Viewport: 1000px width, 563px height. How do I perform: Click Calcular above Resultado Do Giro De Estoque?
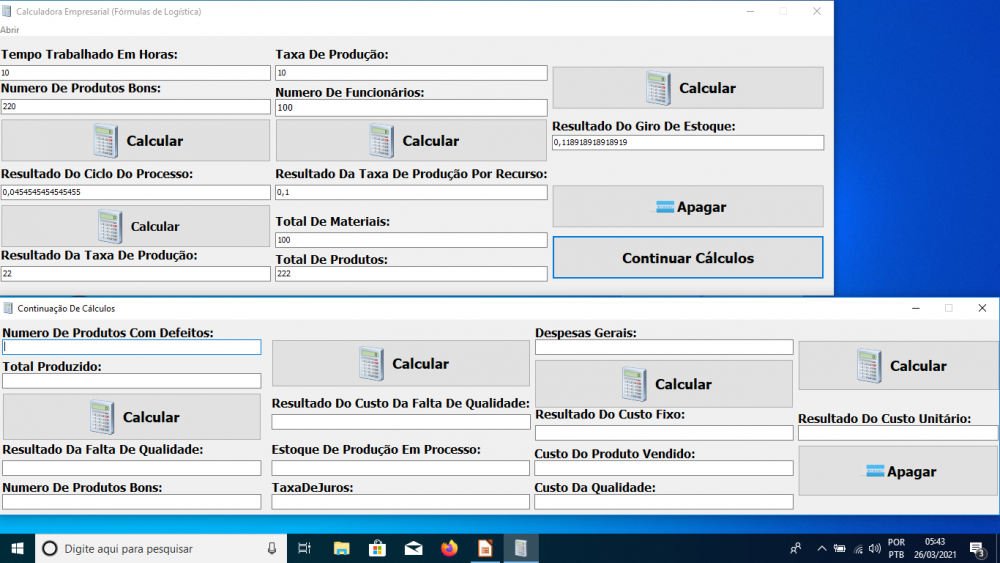pyautogui.click(x=688, y=88)
